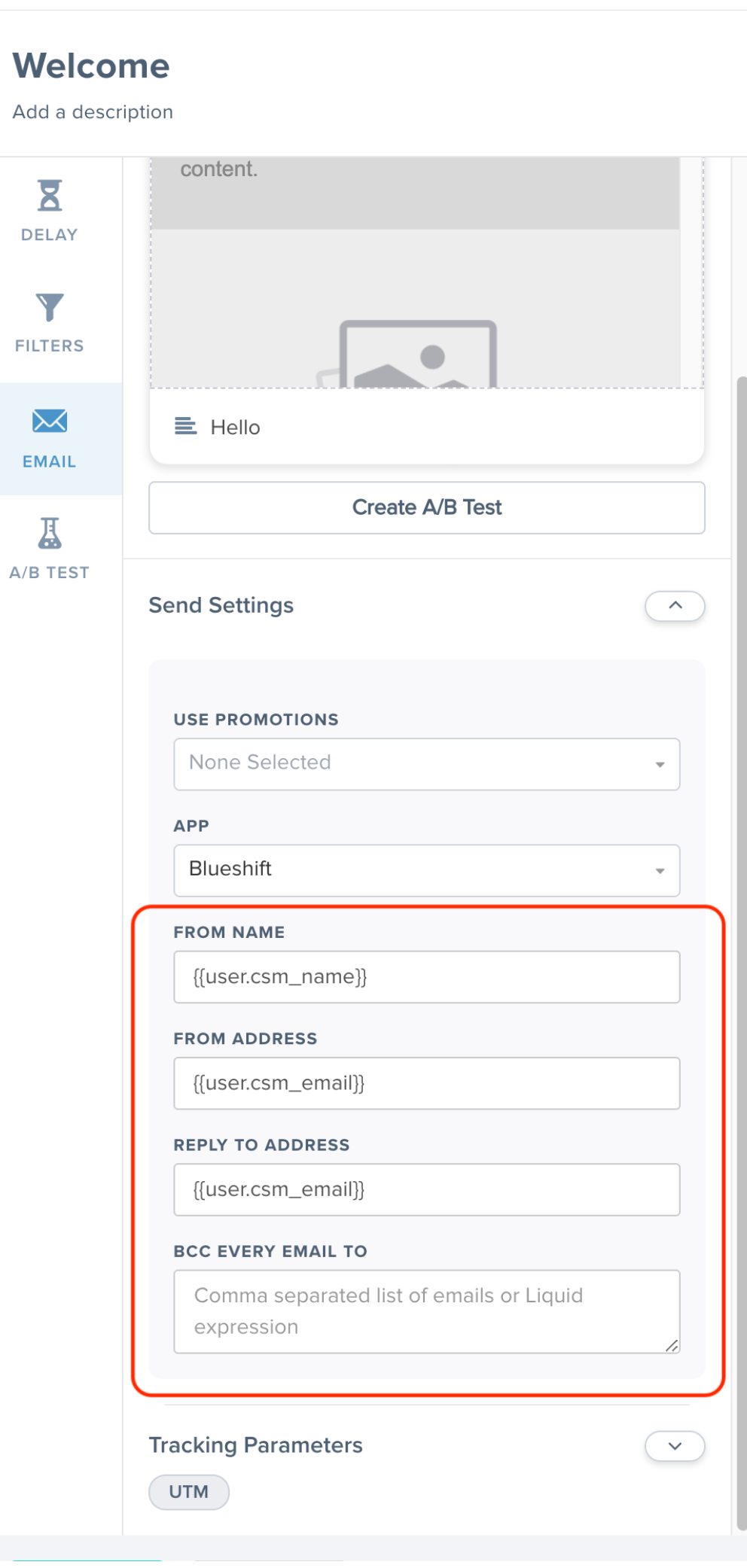Click the text lines icon beside Hello
The image size is (747, 1568).
click(185, 427)
